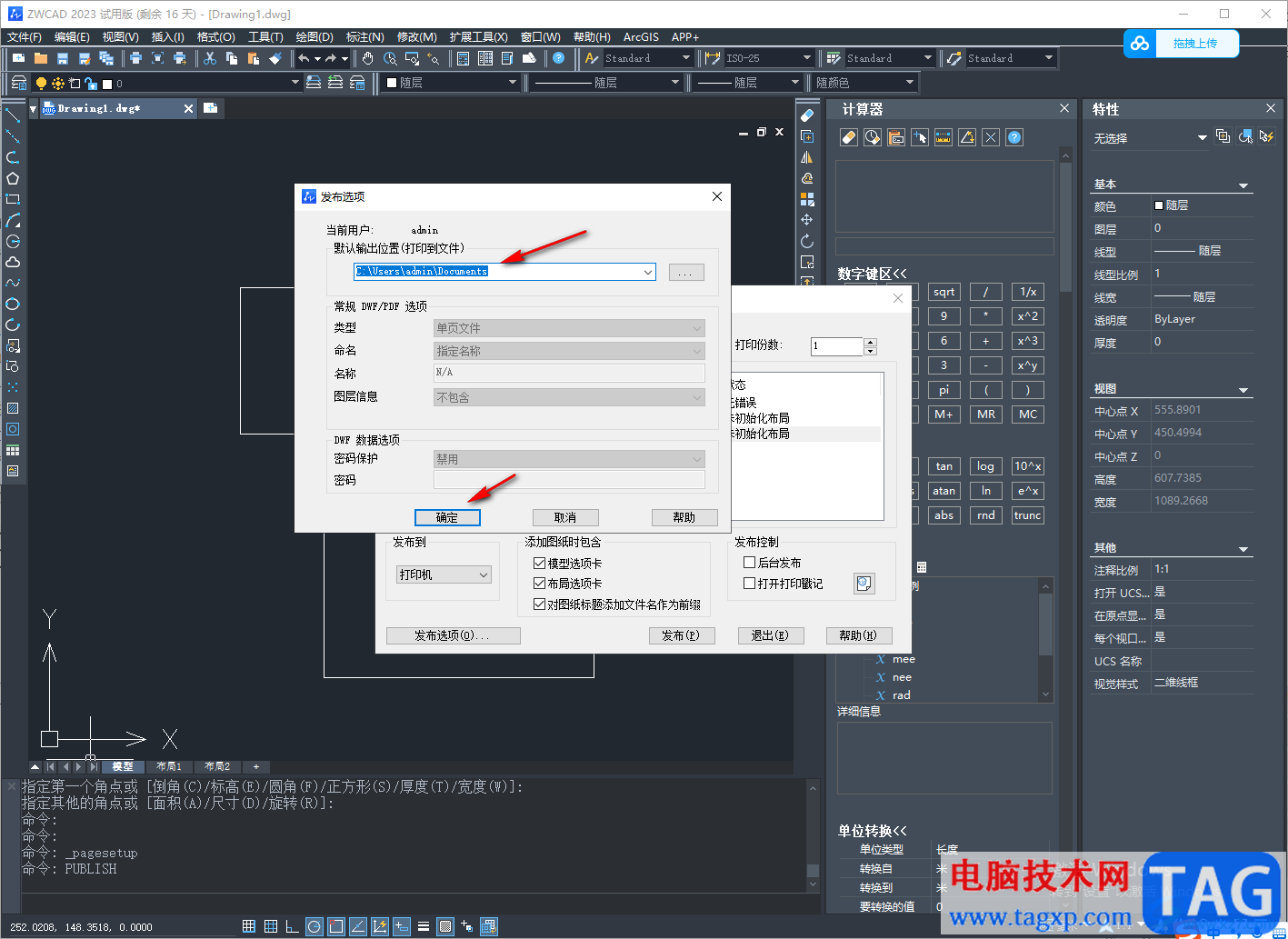Click the color control 随层 swatch dropdown
The image size is (1288, 939).
coord(452,83)
